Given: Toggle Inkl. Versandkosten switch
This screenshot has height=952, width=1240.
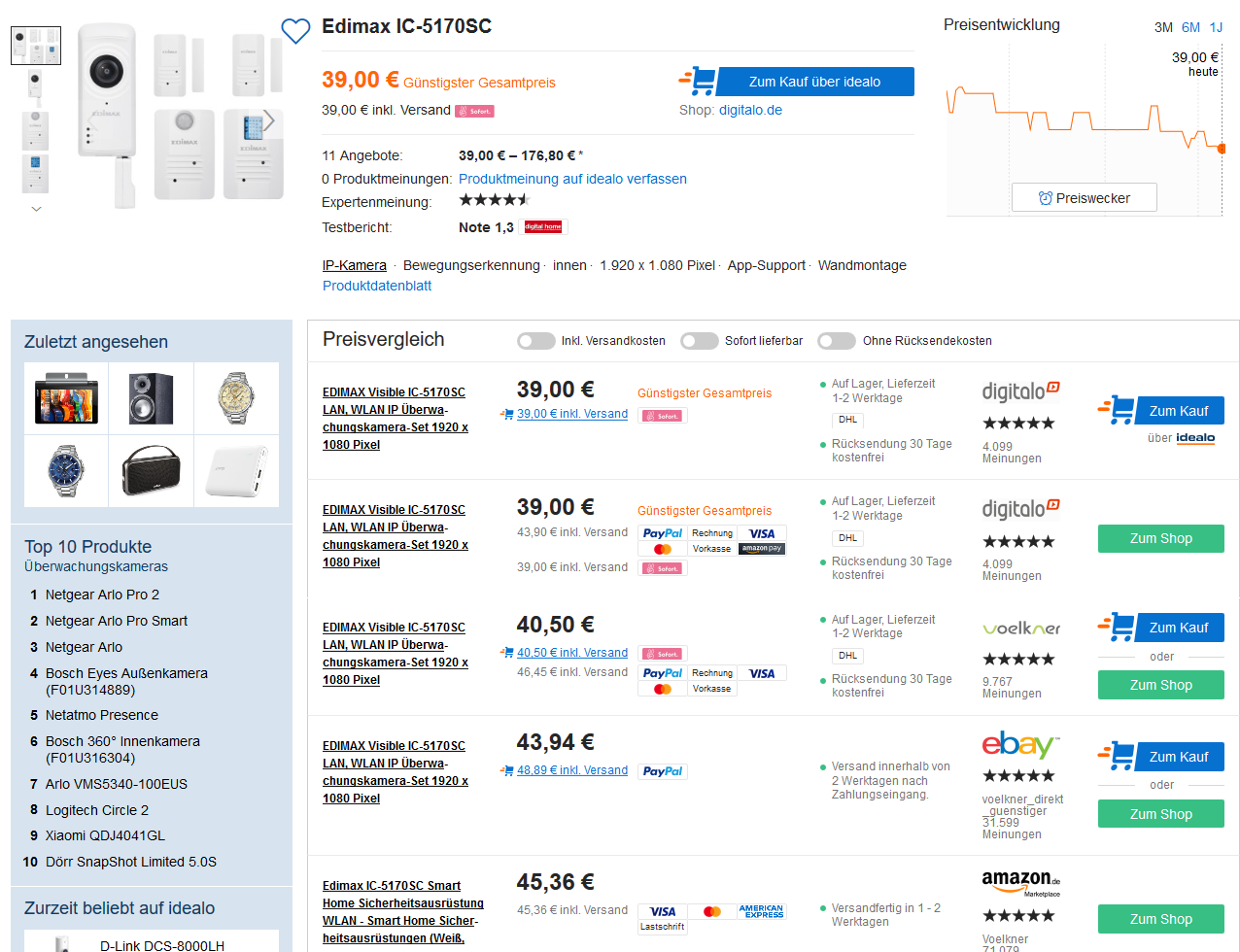Looking at the screenshot, I should tap(536, 341).
